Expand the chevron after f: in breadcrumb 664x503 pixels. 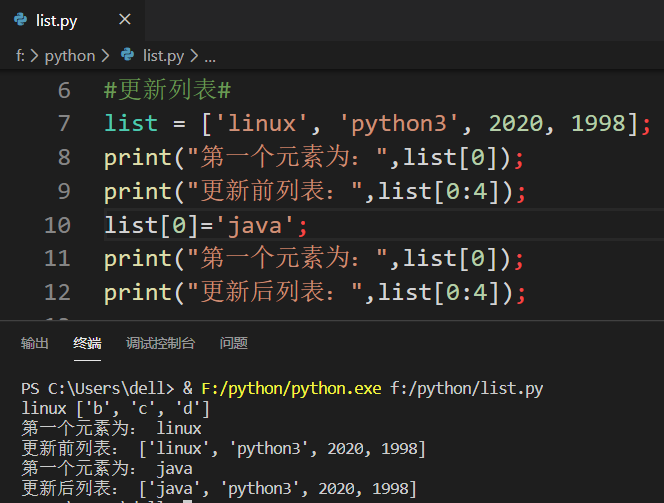pos(34,55)
